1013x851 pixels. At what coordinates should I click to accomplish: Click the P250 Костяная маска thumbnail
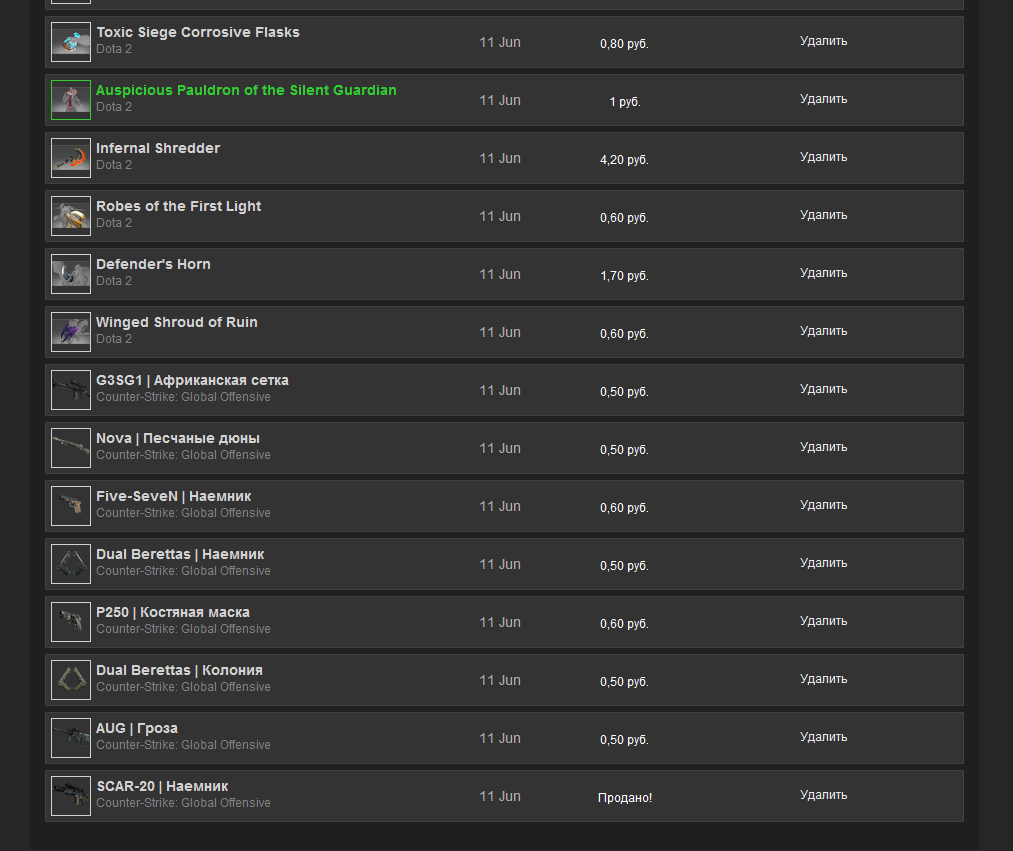[71, 622]
